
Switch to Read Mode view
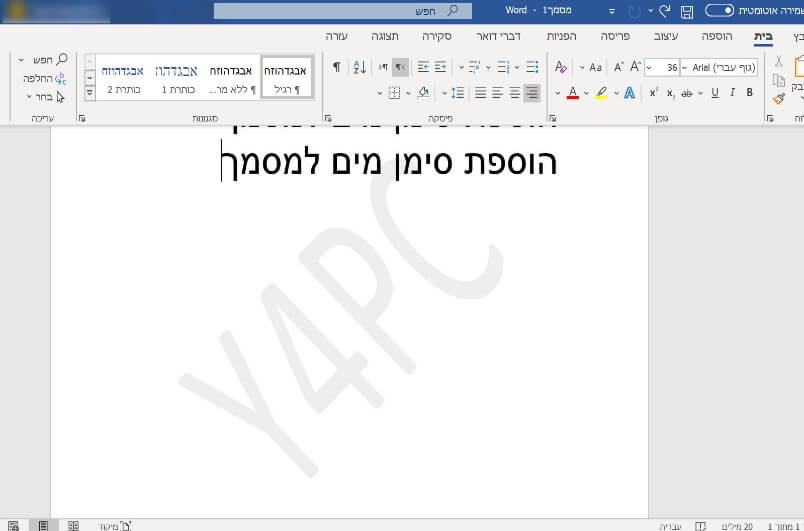click(73, 525)
